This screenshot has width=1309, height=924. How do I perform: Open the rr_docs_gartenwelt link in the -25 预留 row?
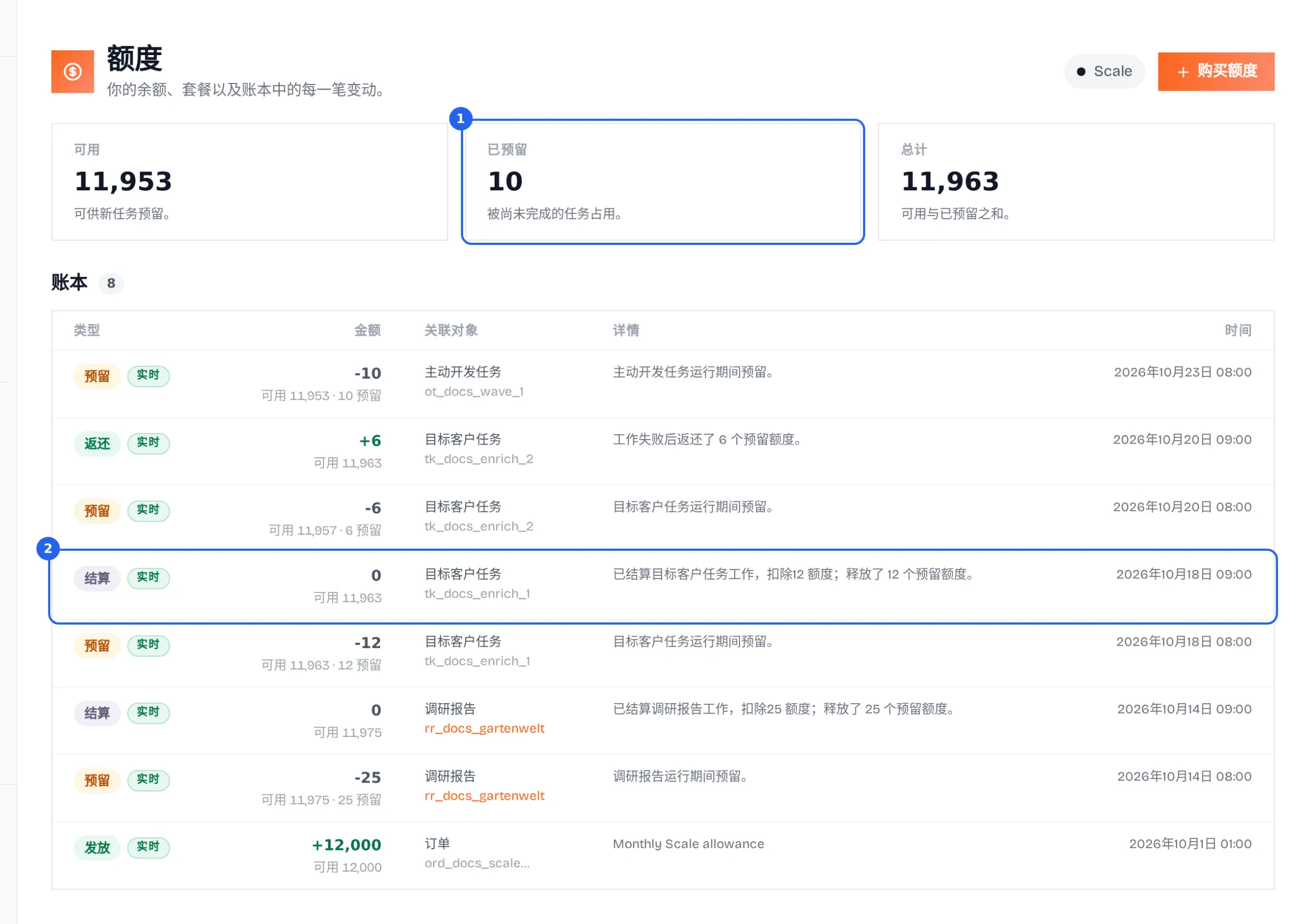point(484,795)
